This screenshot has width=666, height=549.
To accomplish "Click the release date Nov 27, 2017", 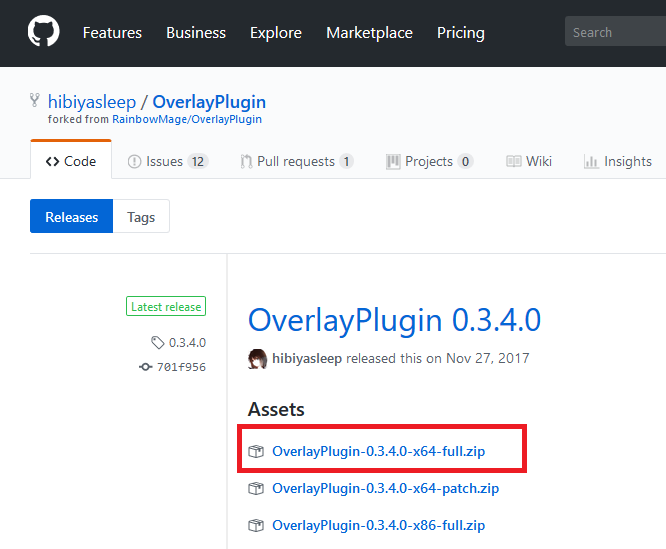I will click(x=488, y=358).
